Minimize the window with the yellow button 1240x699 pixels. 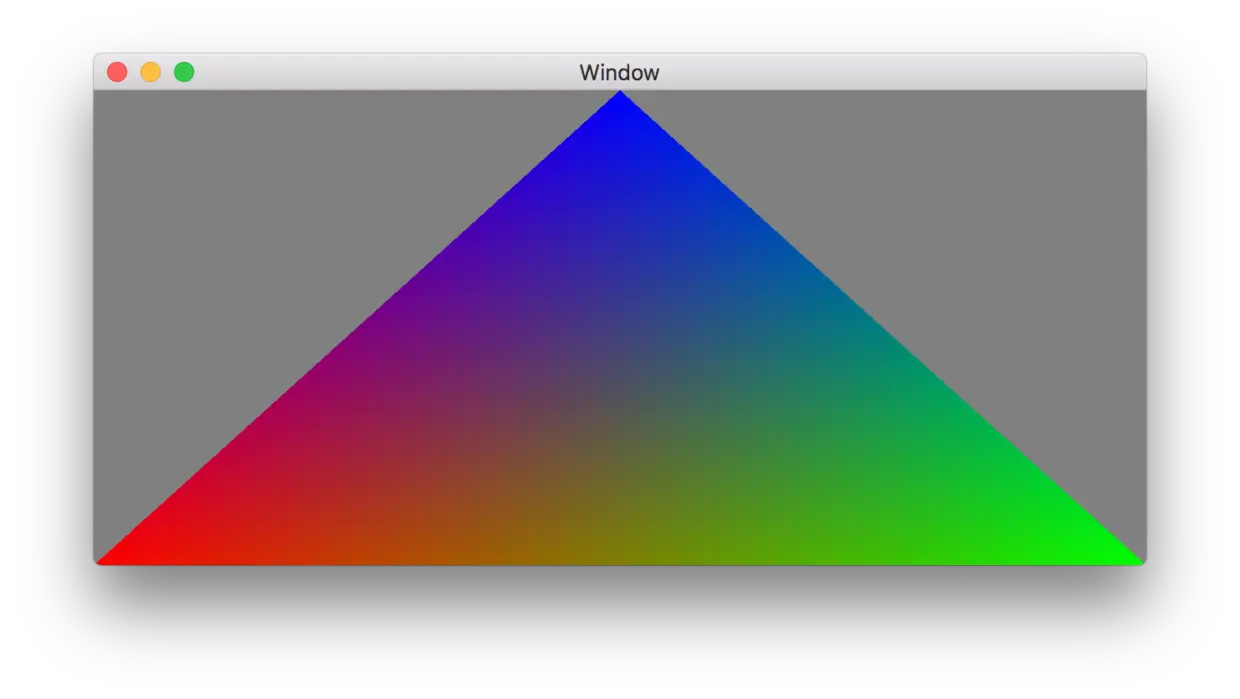coord(150,72)
